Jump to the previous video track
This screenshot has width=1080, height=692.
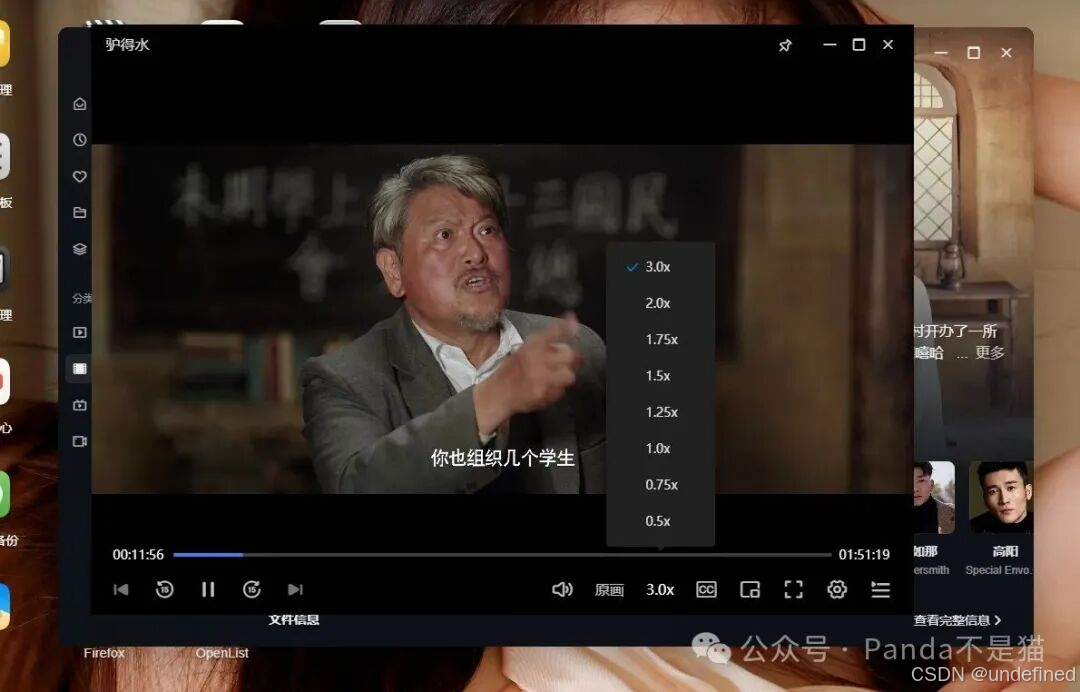click(121, 589)
